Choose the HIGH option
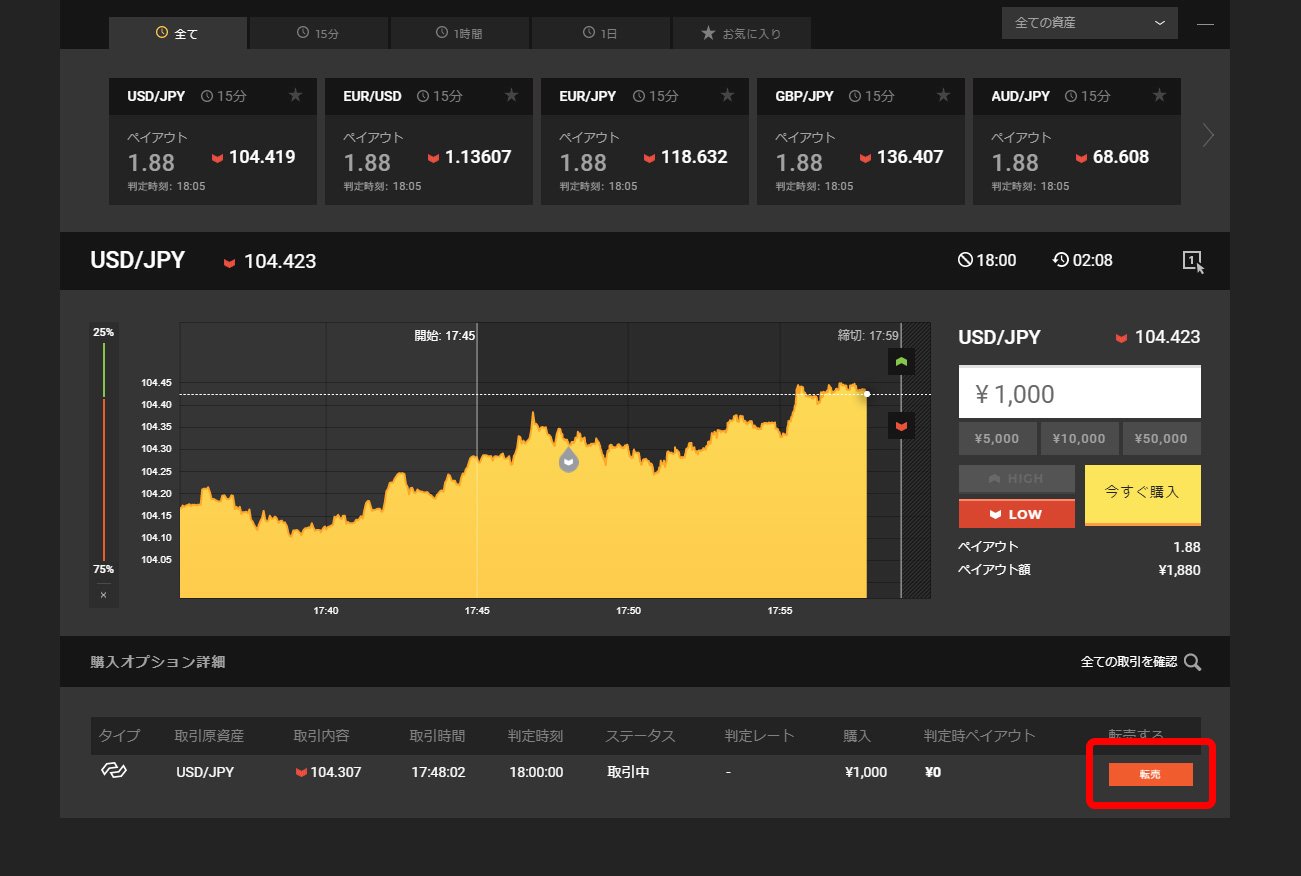This screenshot has width=1301, height=876. (x=1017, y=479)
